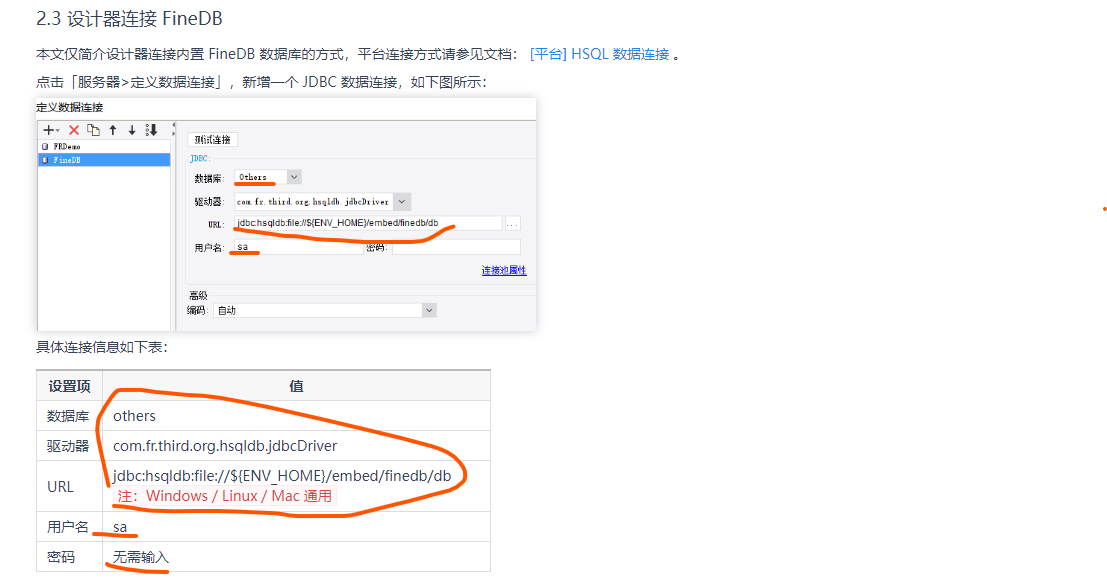
Task: Open the 编码 自动 dropdown
Action: 429,310
